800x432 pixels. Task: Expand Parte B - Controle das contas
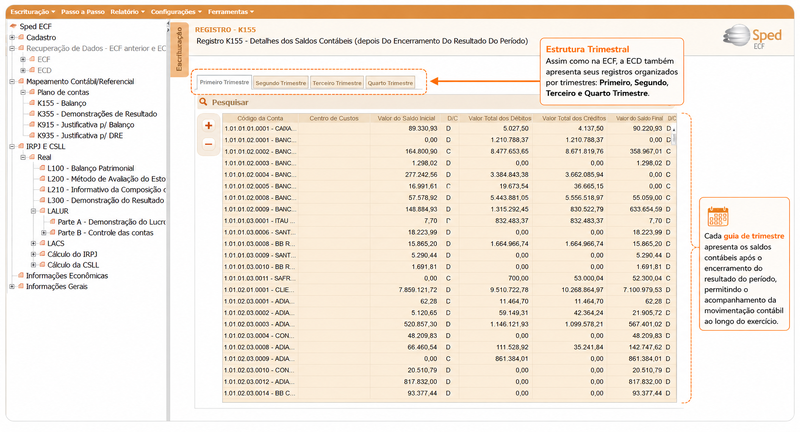click(43, 233)
